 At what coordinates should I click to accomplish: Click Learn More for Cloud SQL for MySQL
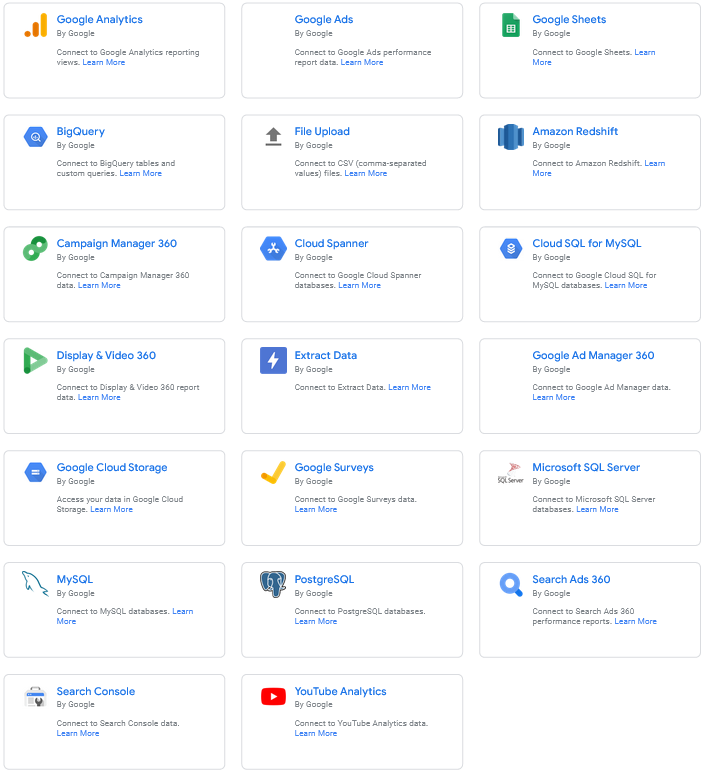point(626,286)
